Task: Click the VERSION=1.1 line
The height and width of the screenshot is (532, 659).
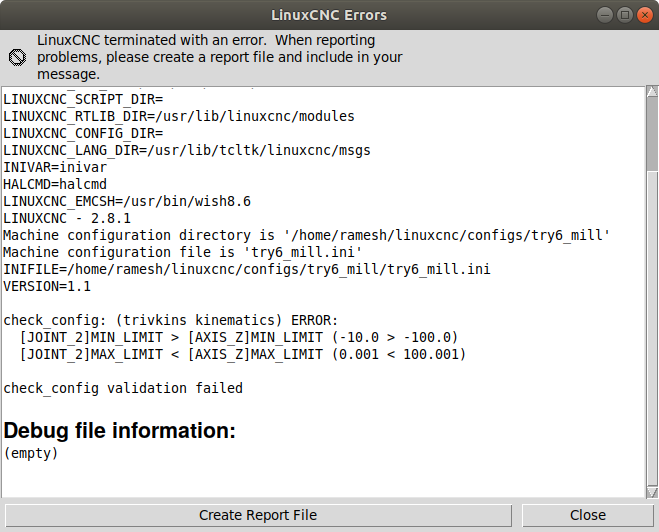Action: point(47,286)
